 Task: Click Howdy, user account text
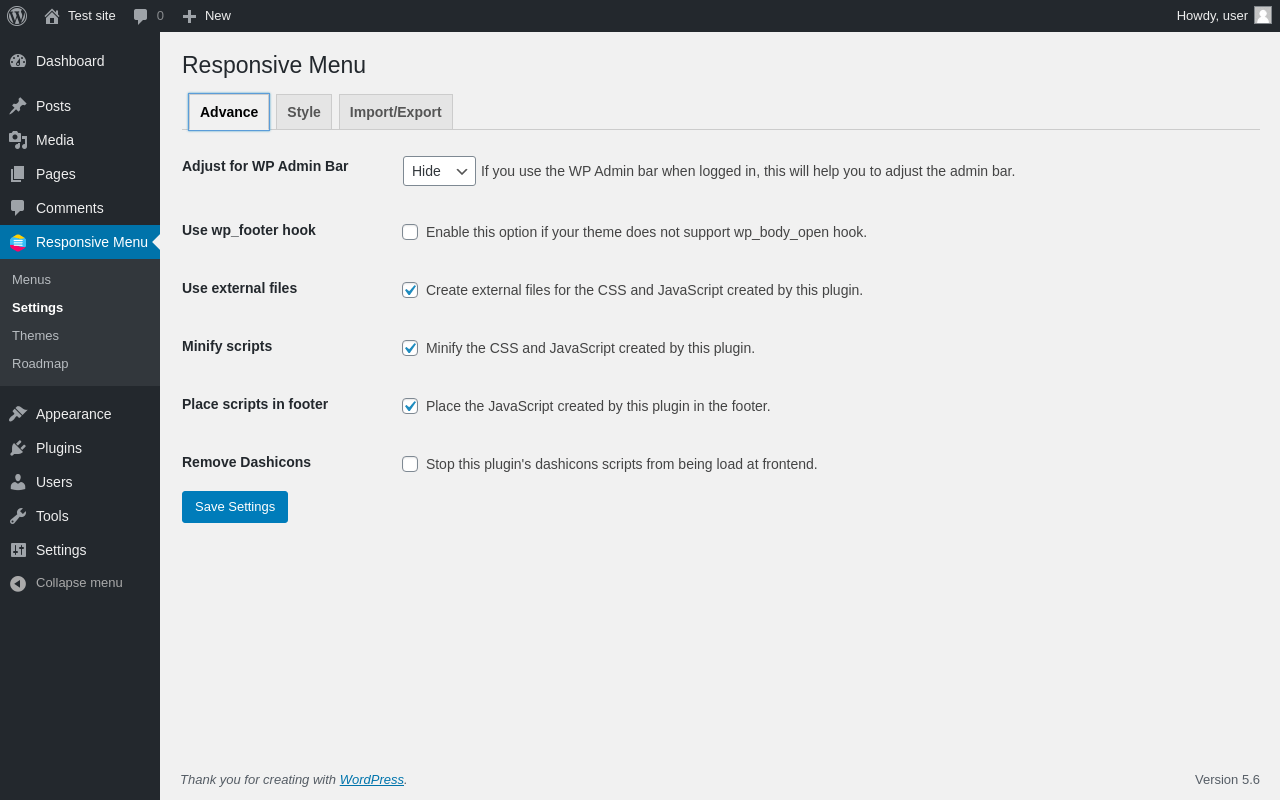pyautogui.click(x=1212, y=16)
